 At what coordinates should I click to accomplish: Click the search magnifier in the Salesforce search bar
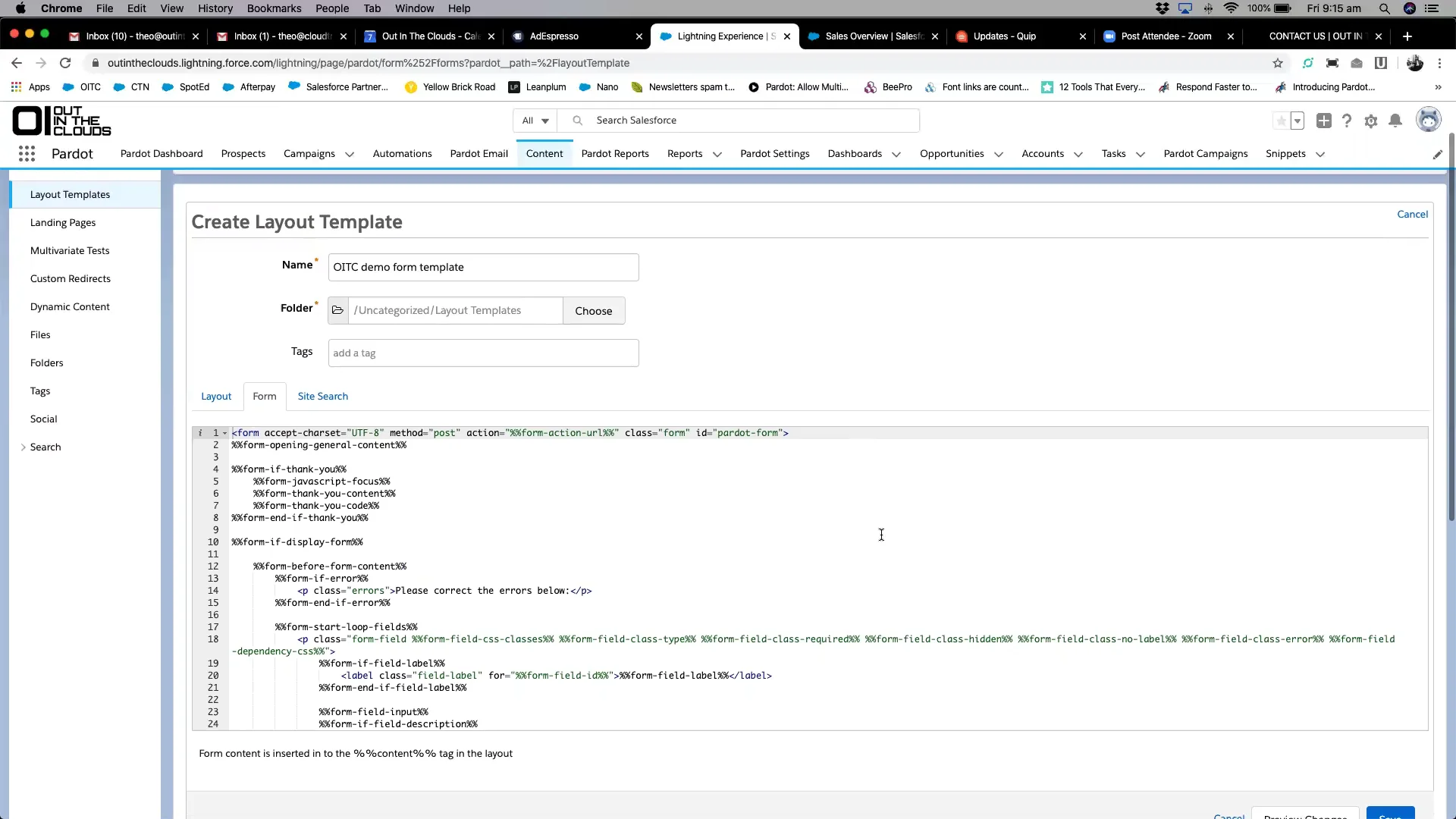tap(577, 120)
